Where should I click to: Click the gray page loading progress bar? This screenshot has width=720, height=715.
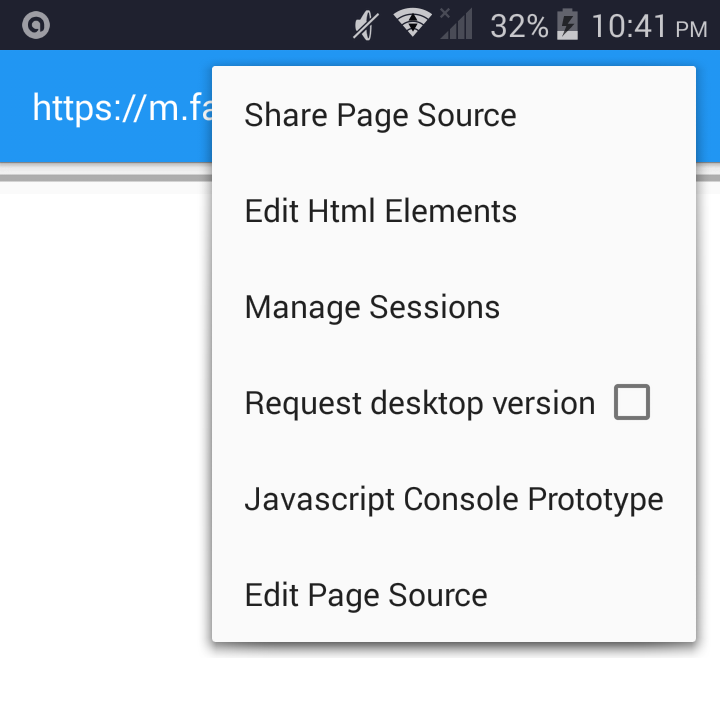pyautogui.click(x=100, y=178)
